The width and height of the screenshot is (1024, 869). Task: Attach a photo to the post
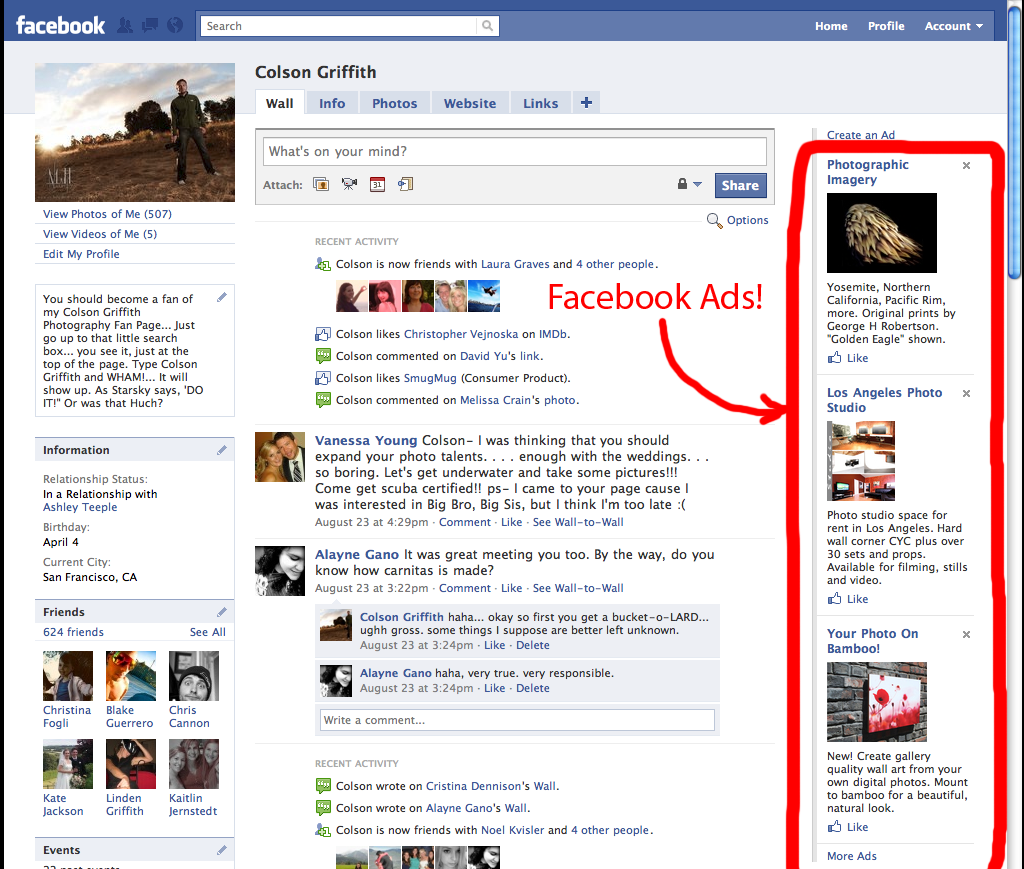click(321, 184)
